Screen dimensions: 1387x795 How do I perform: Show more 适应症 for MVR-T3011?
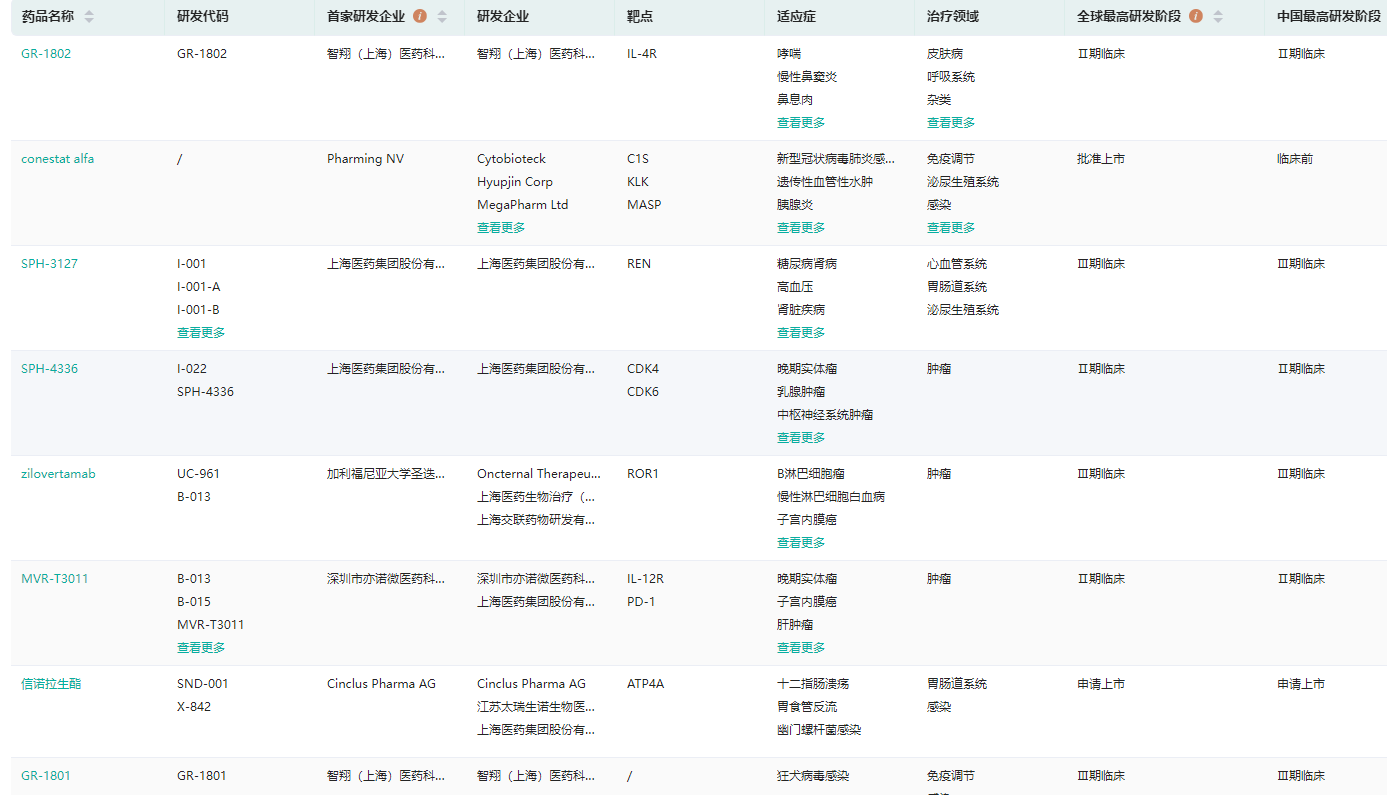click(801, 648)
